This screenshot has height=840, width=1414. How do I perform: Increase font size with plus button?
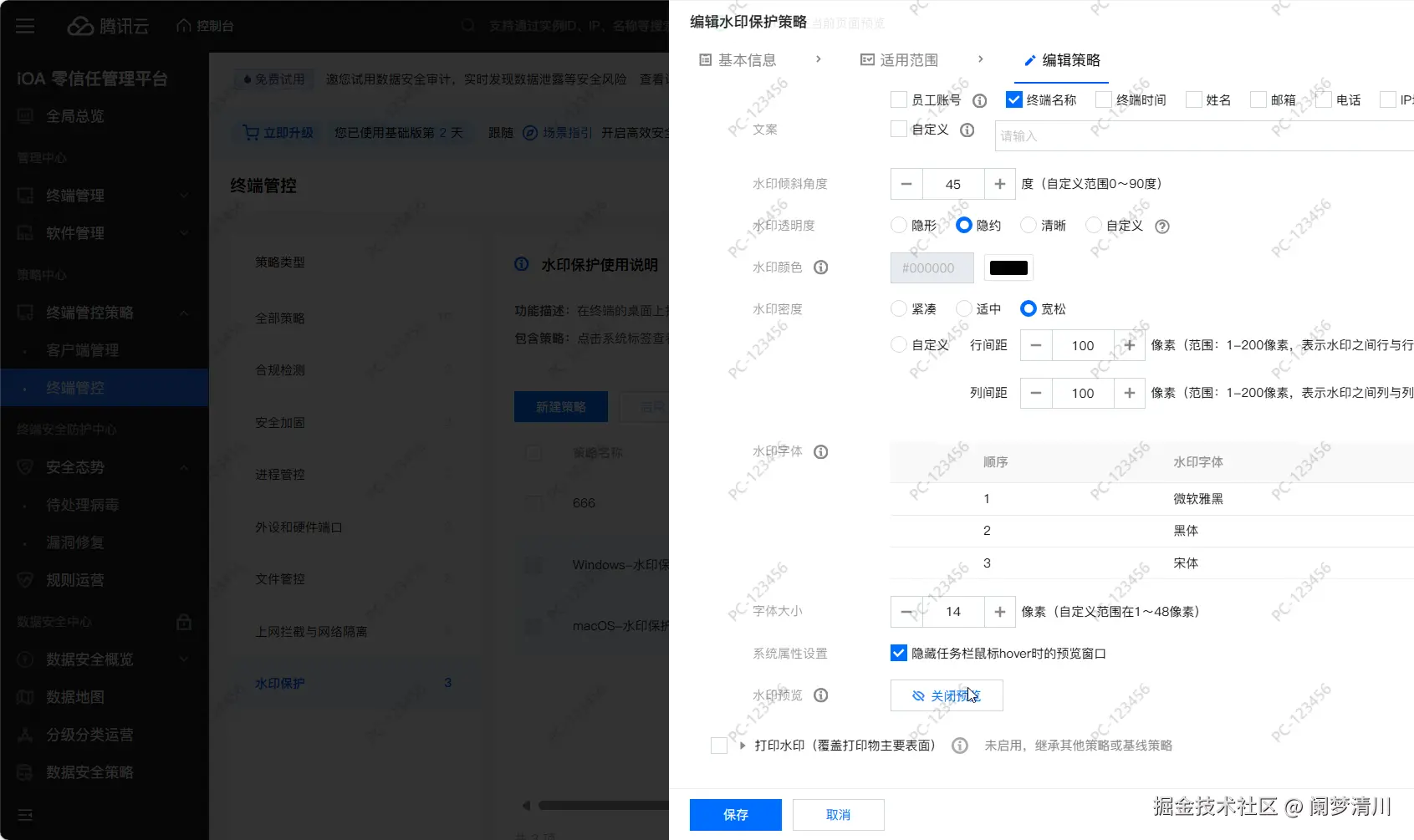[x=1000, y=612]
